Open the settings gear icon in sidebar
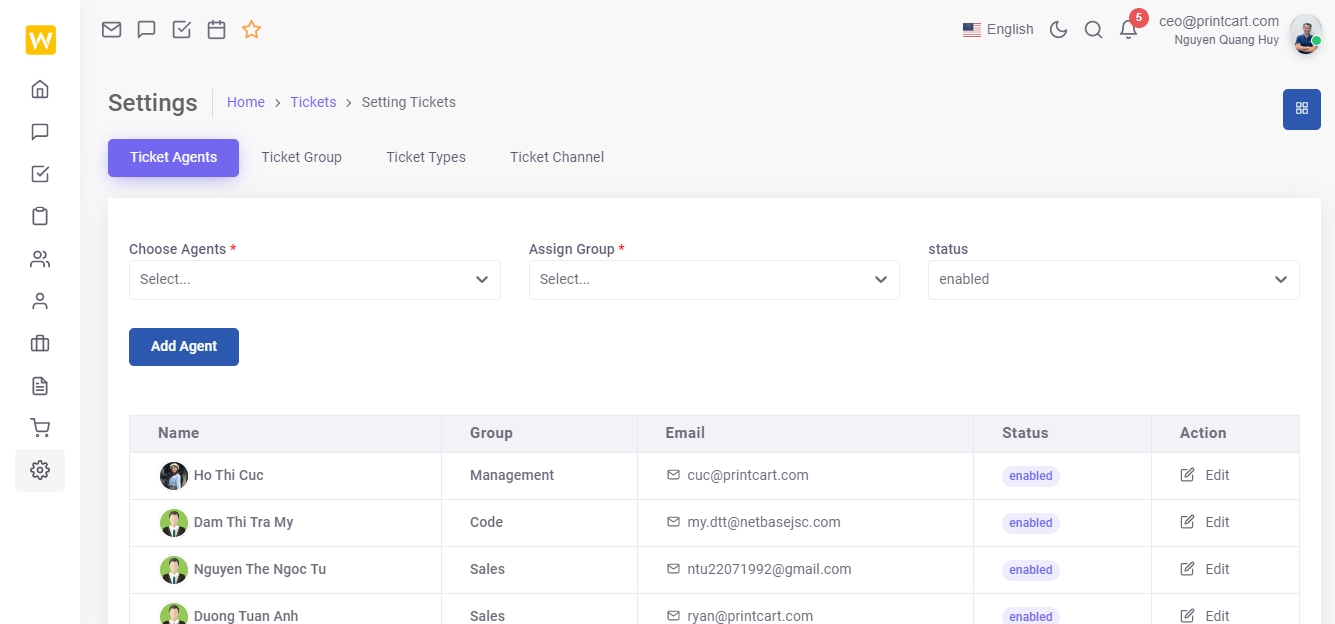Screen dimensions: 1335x624 click(x=40, y=470)
